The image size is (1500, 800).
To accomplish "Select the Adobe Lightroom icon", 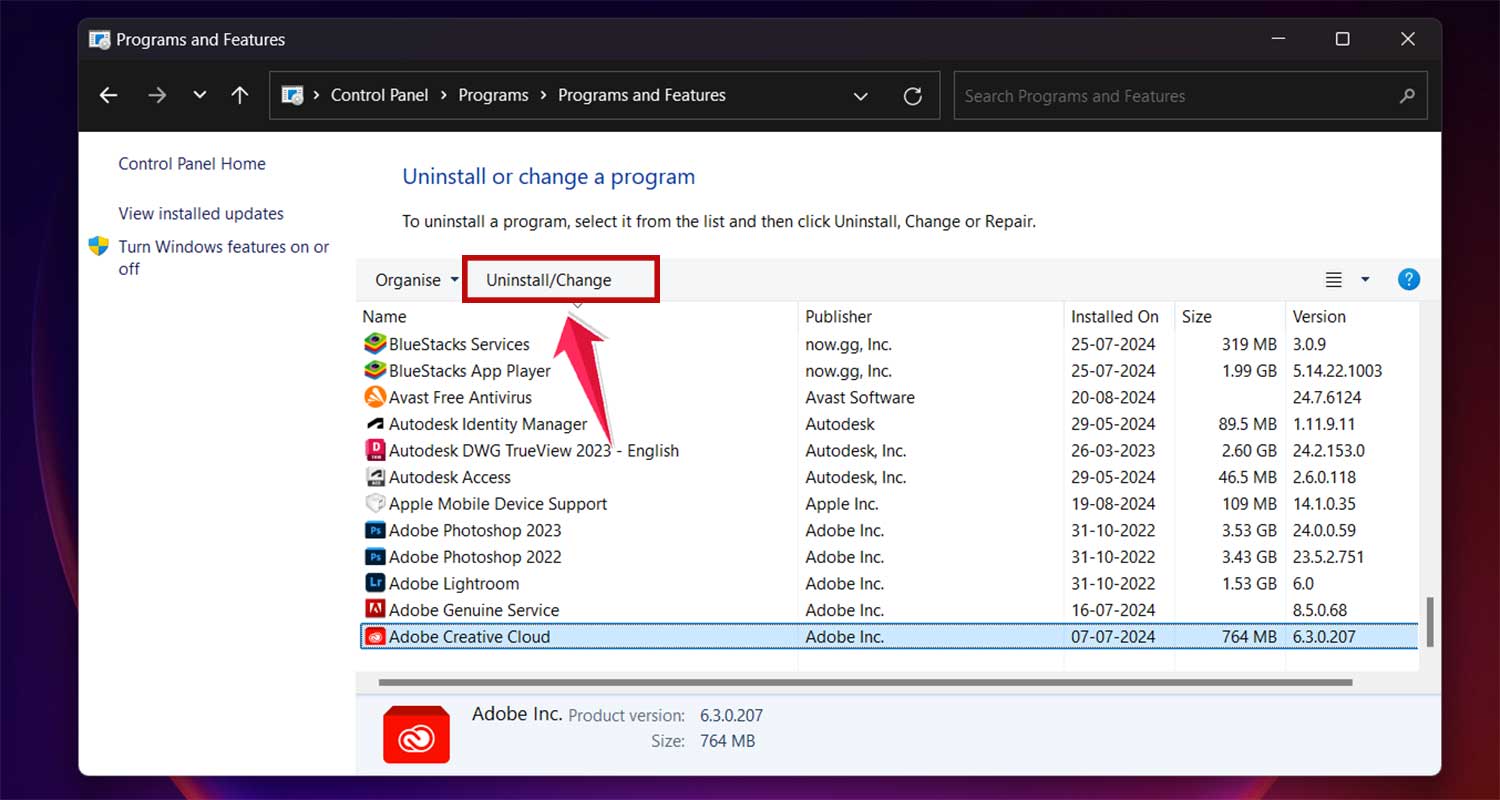I will point(375,584).
